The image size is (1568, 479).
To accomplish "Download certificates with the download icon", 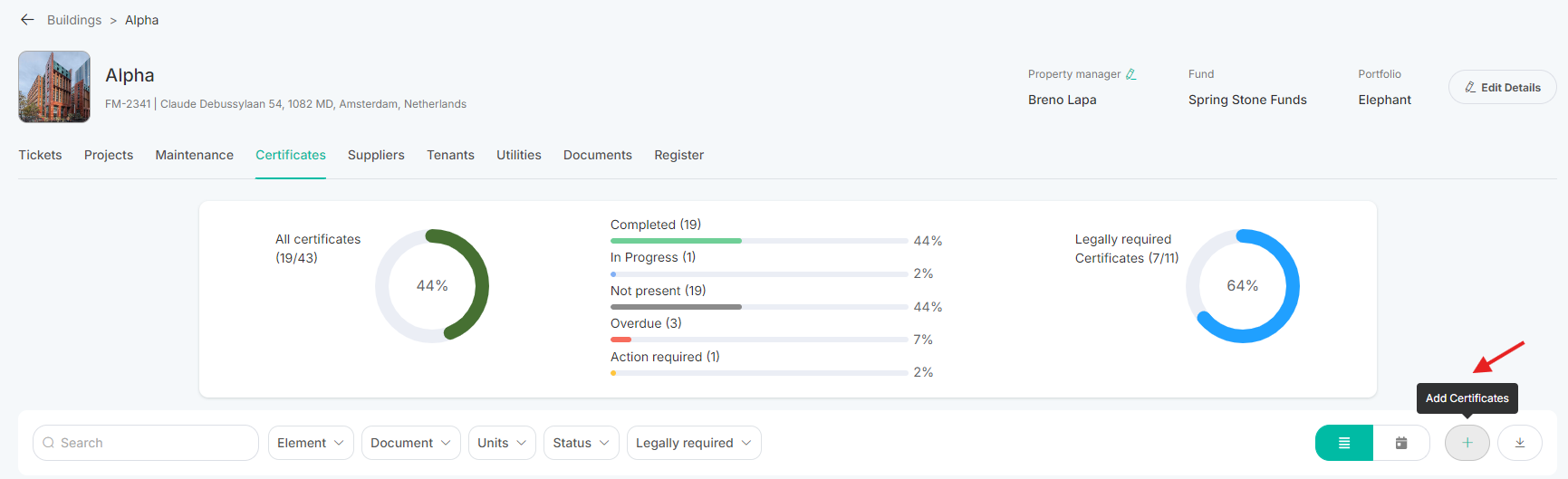I will coord(1519,443).
